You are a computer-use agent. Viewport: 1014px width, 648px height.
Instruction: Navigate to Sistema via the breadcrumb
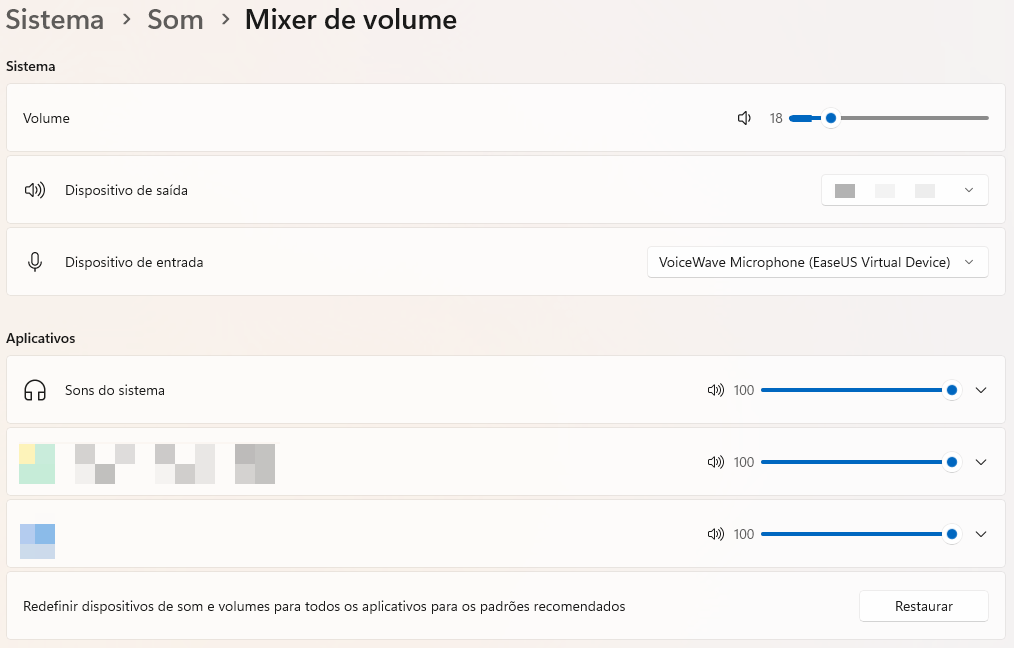coord(55,19)
